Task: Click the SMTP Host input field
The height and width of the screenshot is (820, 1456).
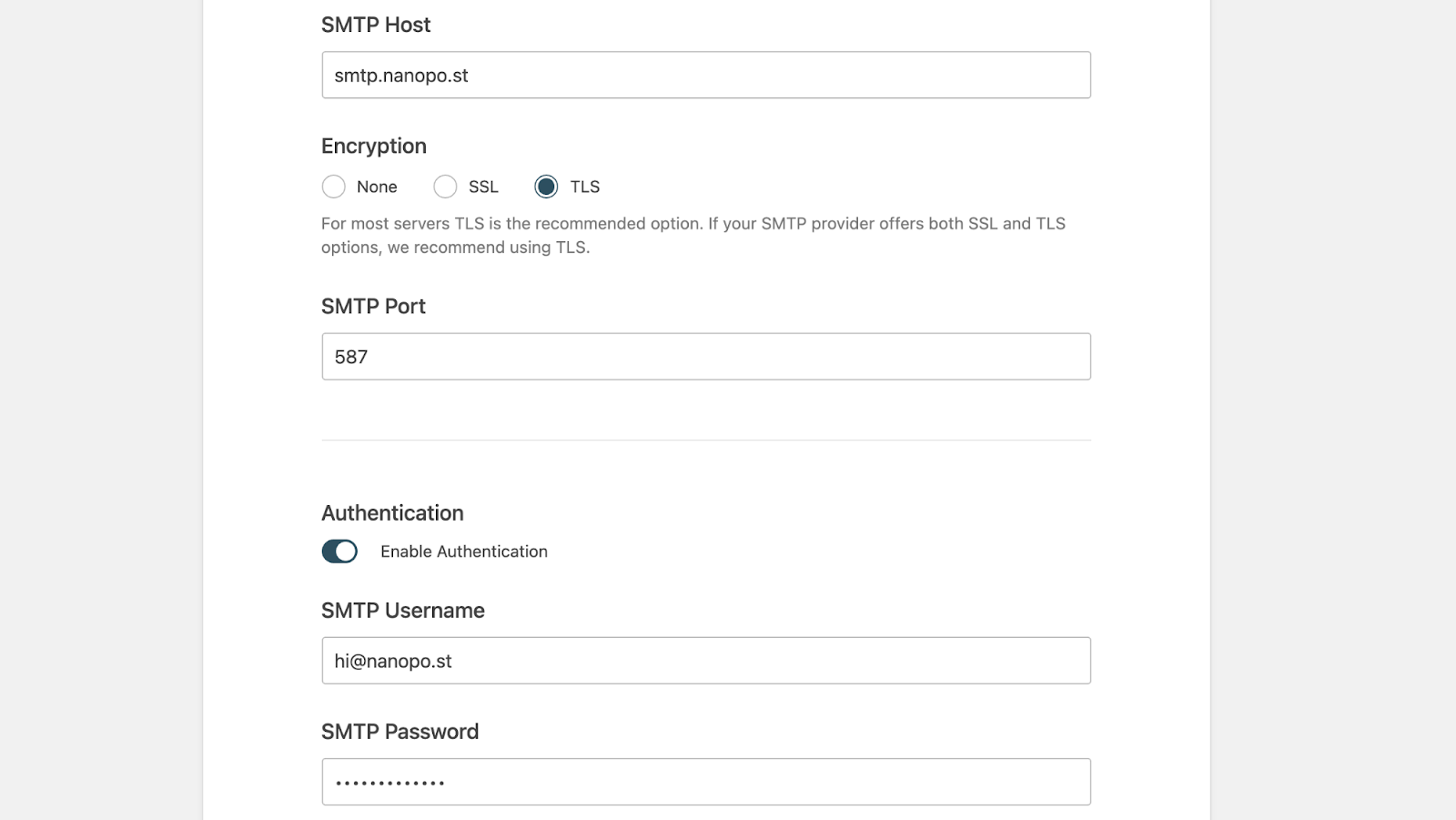Action: [x=706, y=75]
